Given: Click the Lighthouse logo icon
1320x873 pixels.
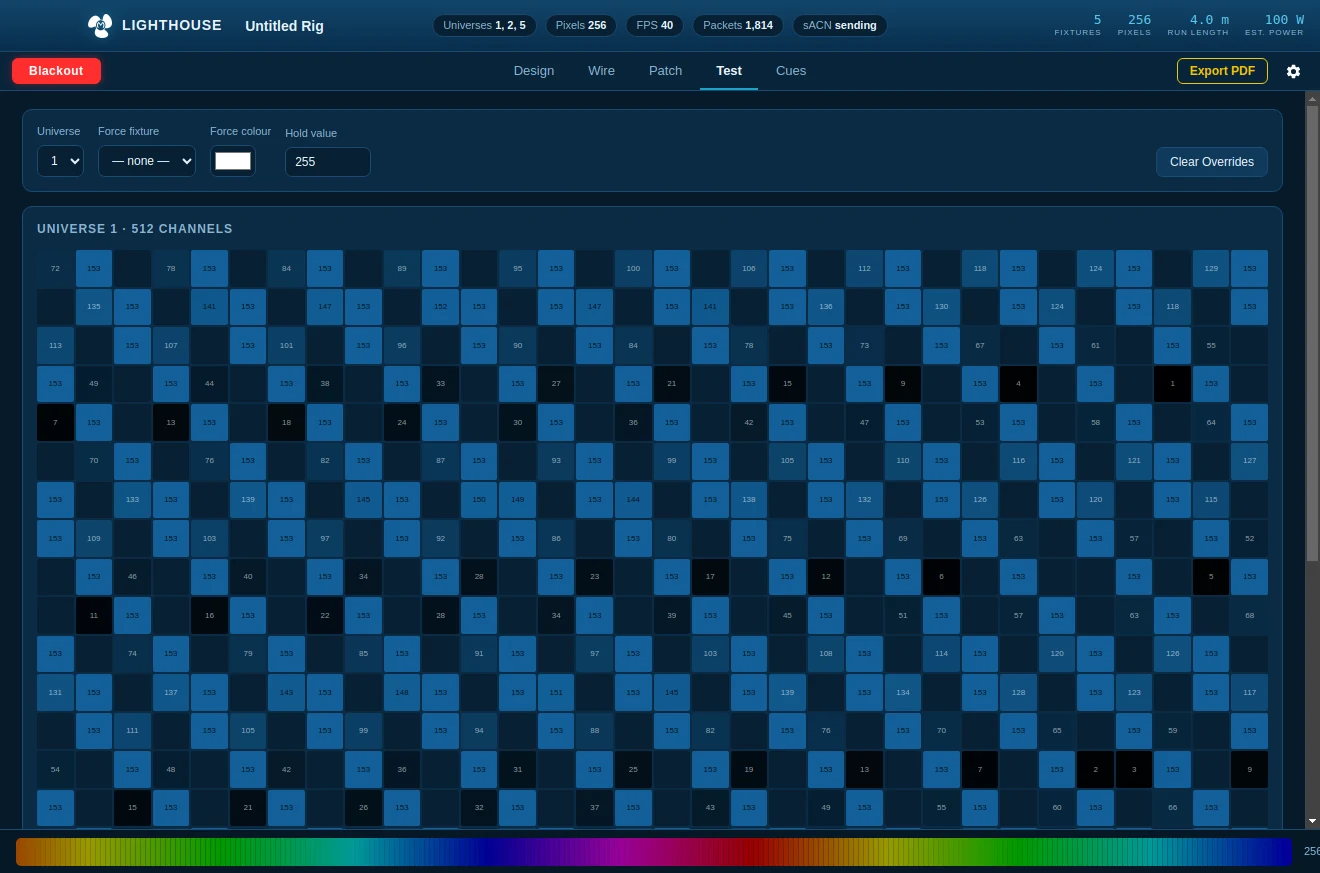Looking at the screenshot, I should pyautogui.click(x=100, y=26).
